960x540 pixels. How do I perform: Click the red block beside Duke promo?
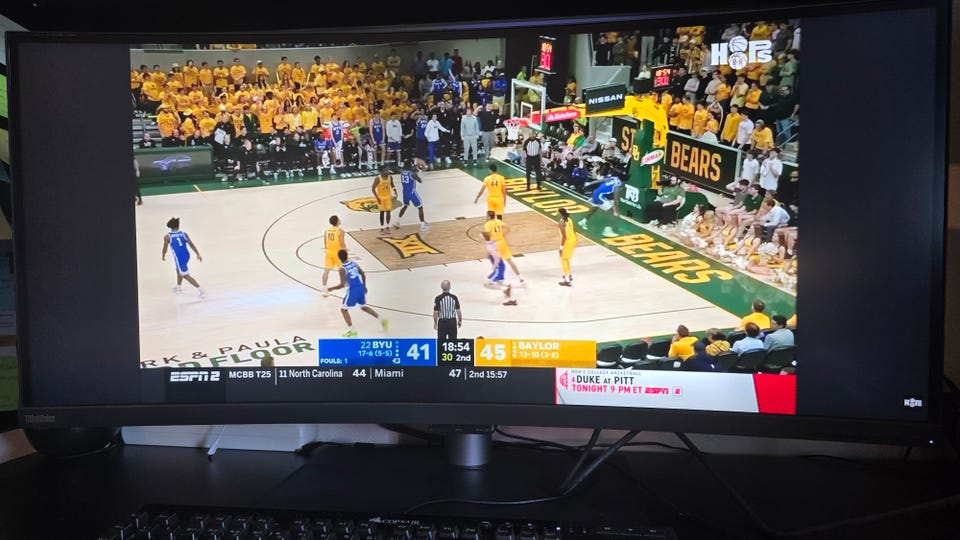[x=775, y=394]
